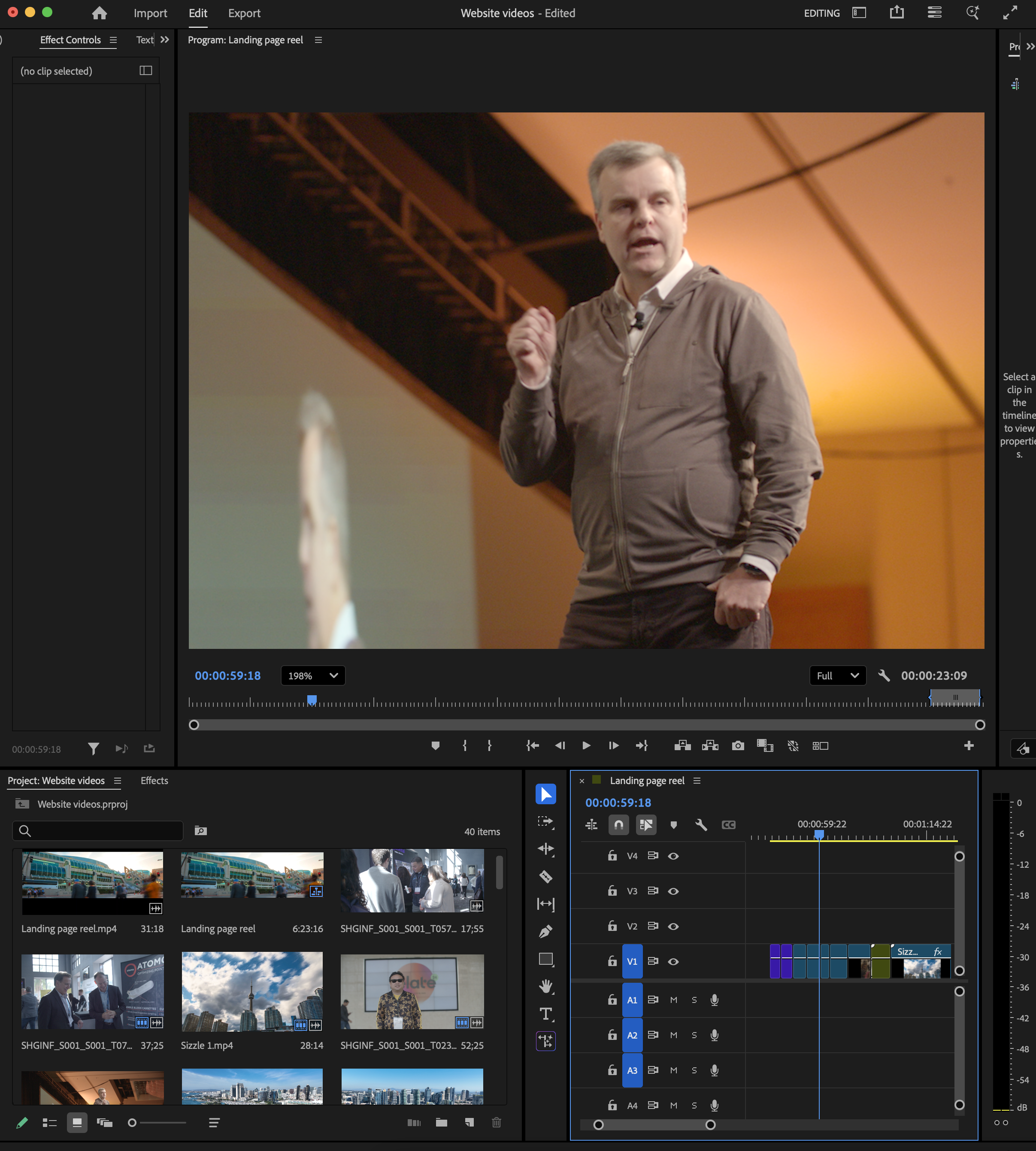Open the Button Editor plus icon
Viewport: 1036px width, 1151px height.
[969, 746]
